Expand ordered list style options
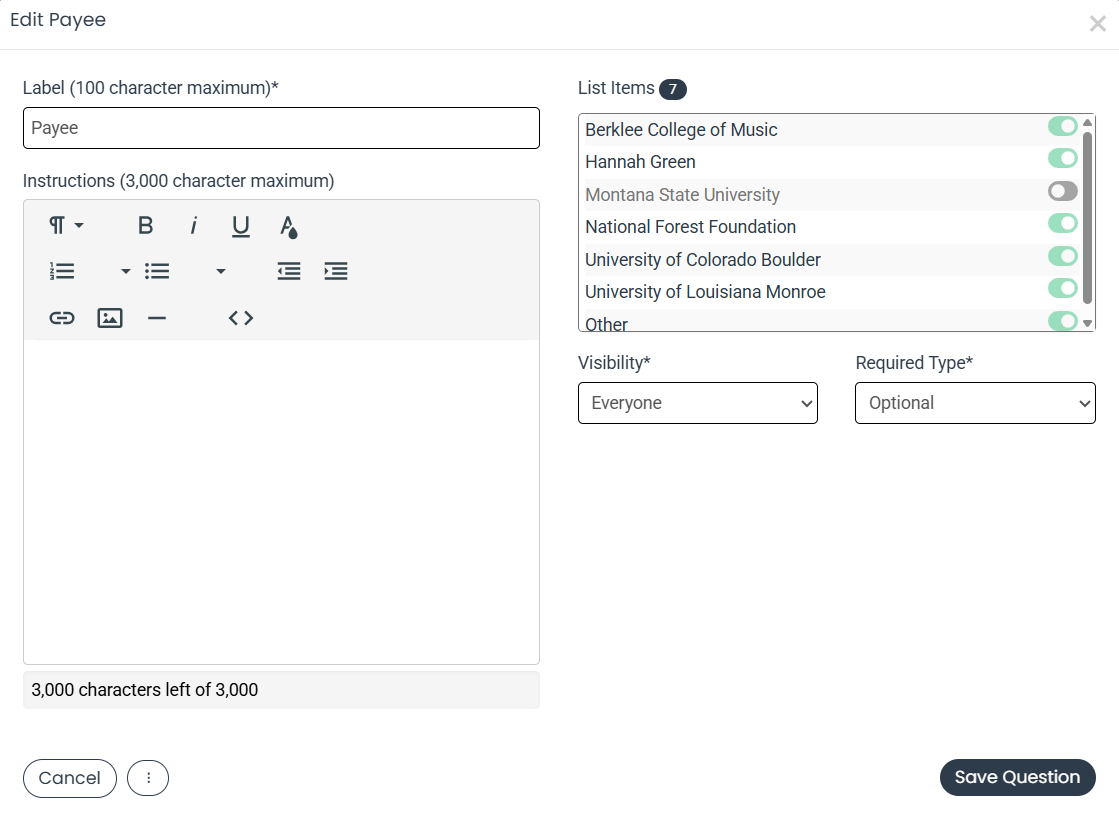This screenshot has height=814, width=1119. (x=126, y=271)
